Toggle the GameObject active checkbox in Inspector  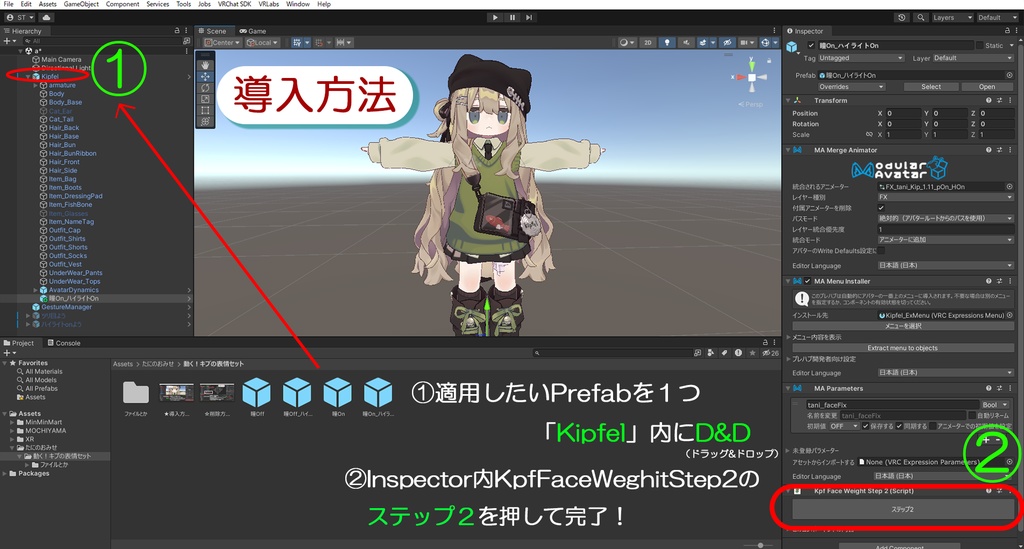point(811,46)
